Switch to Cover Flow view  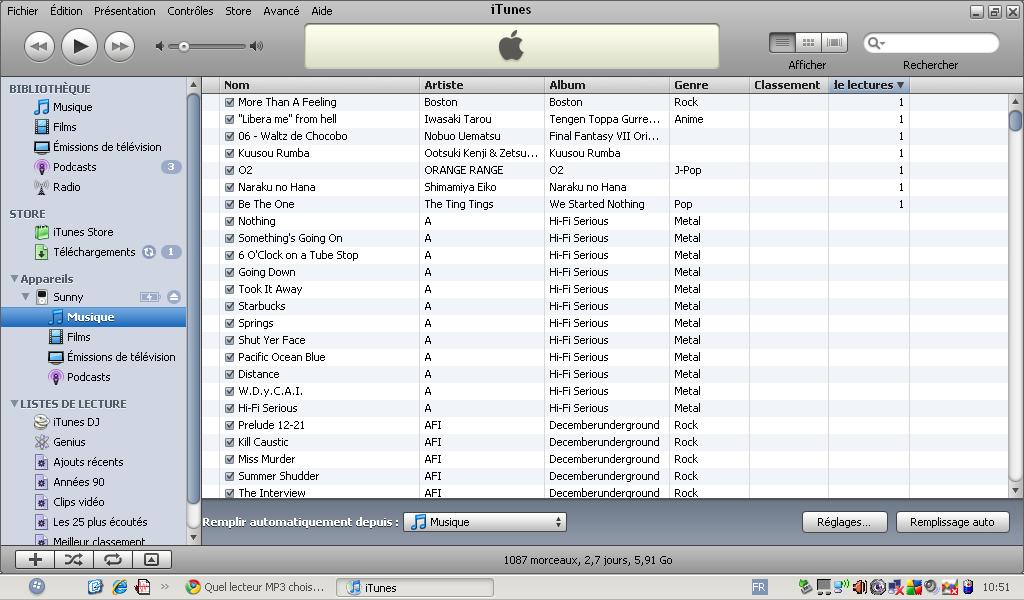pos(834,43)
